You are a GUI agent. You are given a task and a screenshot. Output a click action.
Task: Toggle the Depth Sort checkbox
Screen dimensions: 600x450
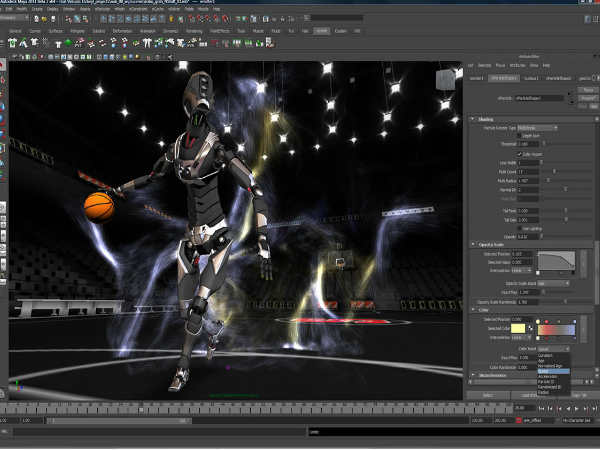[x=519, y=136]
